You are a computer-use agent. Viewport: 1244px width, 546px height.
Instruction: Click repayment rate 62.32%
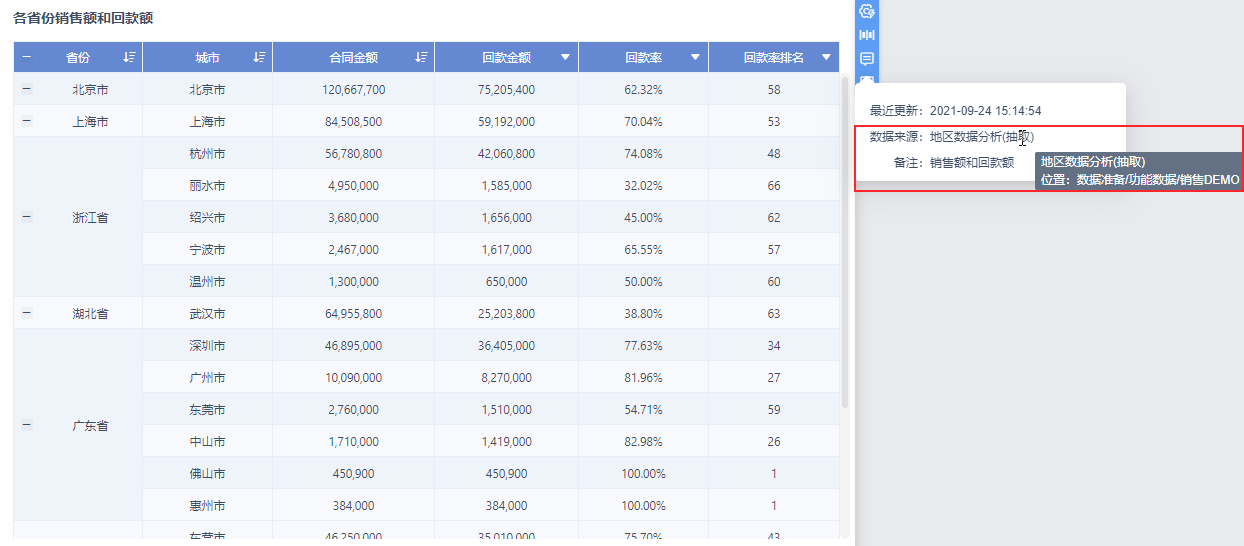(x=643, y=89)
